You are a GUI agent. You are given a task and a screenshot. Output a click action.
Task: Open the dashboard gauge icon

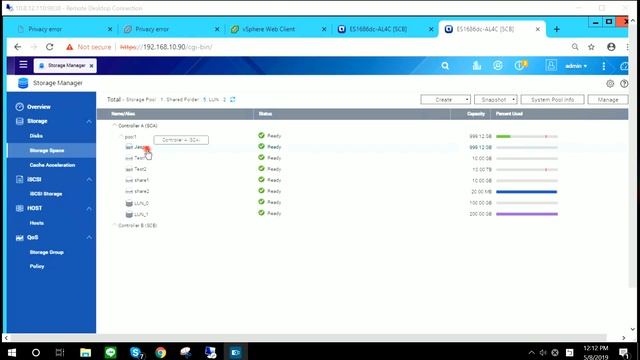(x=624, y=66)
